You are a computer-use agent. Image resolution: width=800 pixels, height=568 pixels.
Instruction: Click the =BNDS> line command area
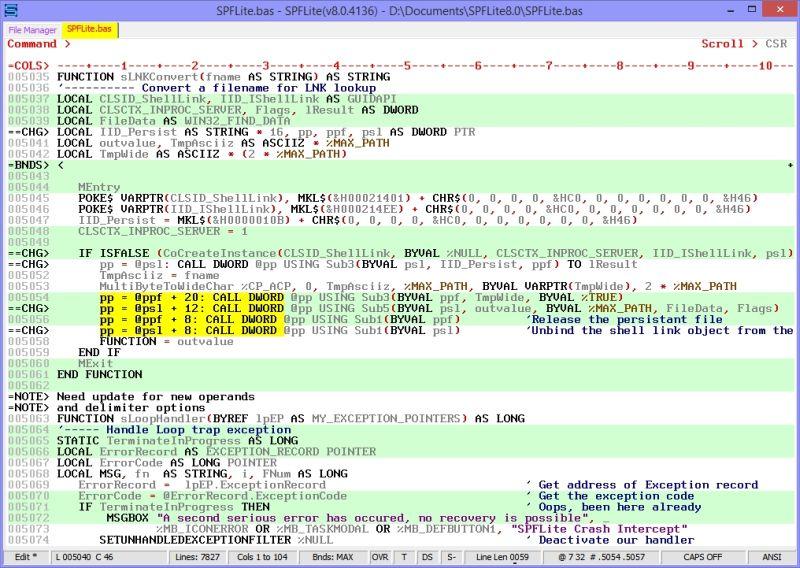[x=28, y=165]
